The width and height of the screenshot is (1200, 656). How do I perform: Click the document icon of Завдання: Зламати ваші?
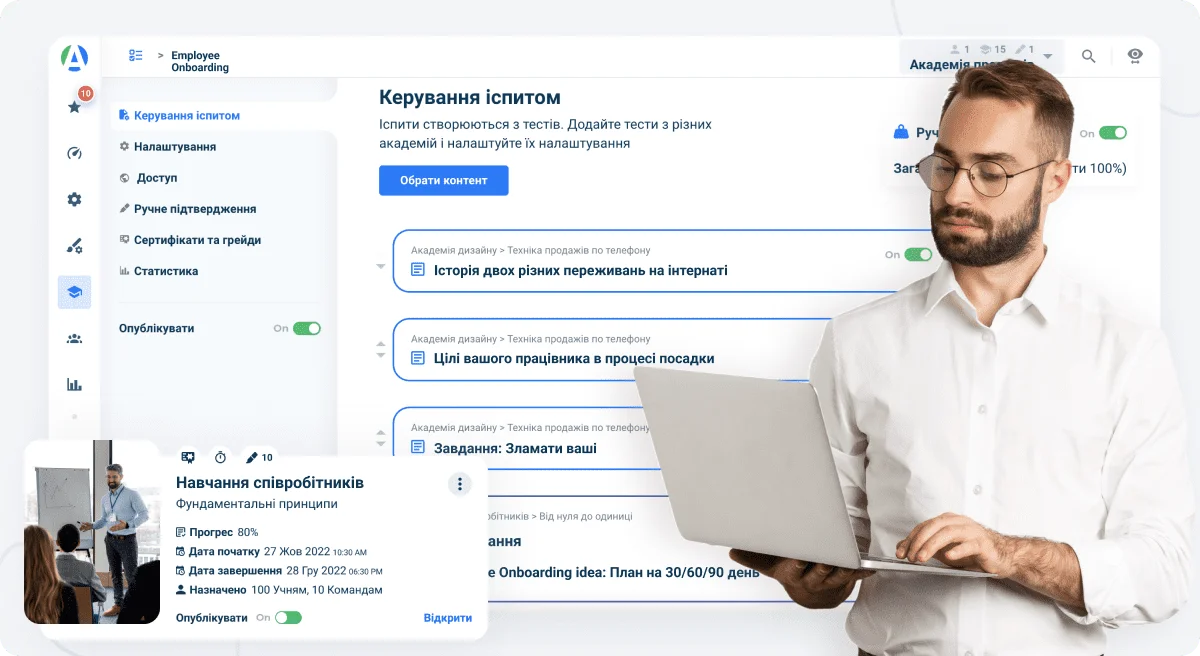pos(418,448)
